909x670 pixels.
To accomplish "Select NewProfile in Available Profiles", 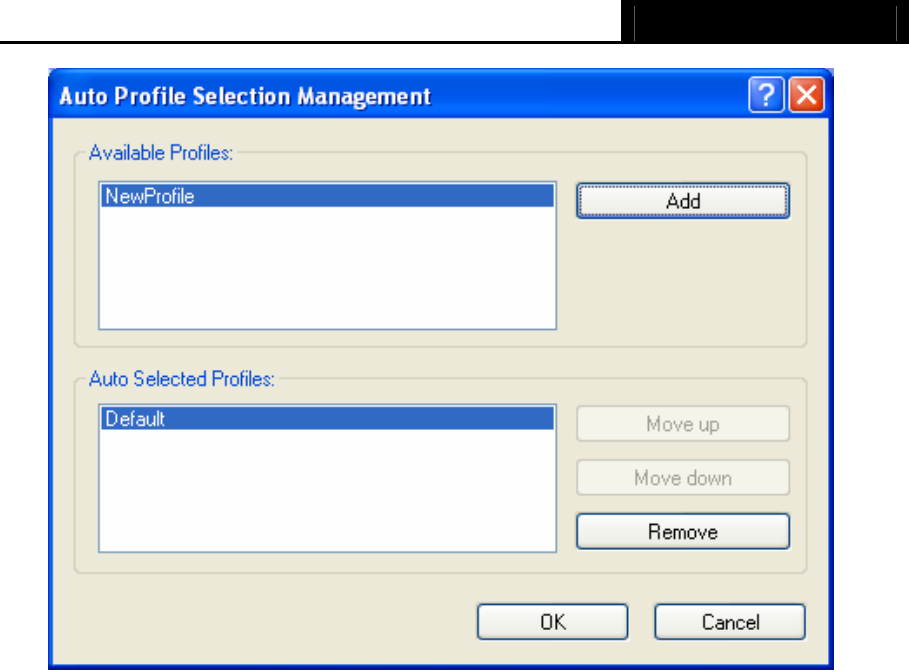I will (x=328, y=196).
